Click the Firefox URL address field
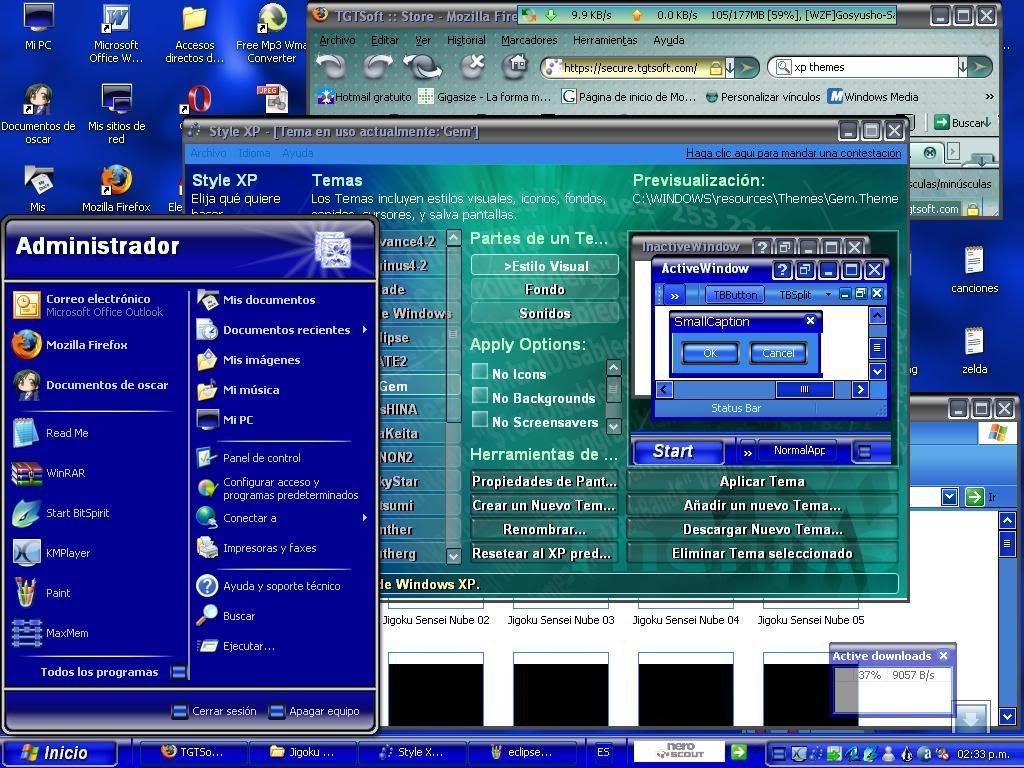The image size is (1024, 768). [x=630, y=67]
